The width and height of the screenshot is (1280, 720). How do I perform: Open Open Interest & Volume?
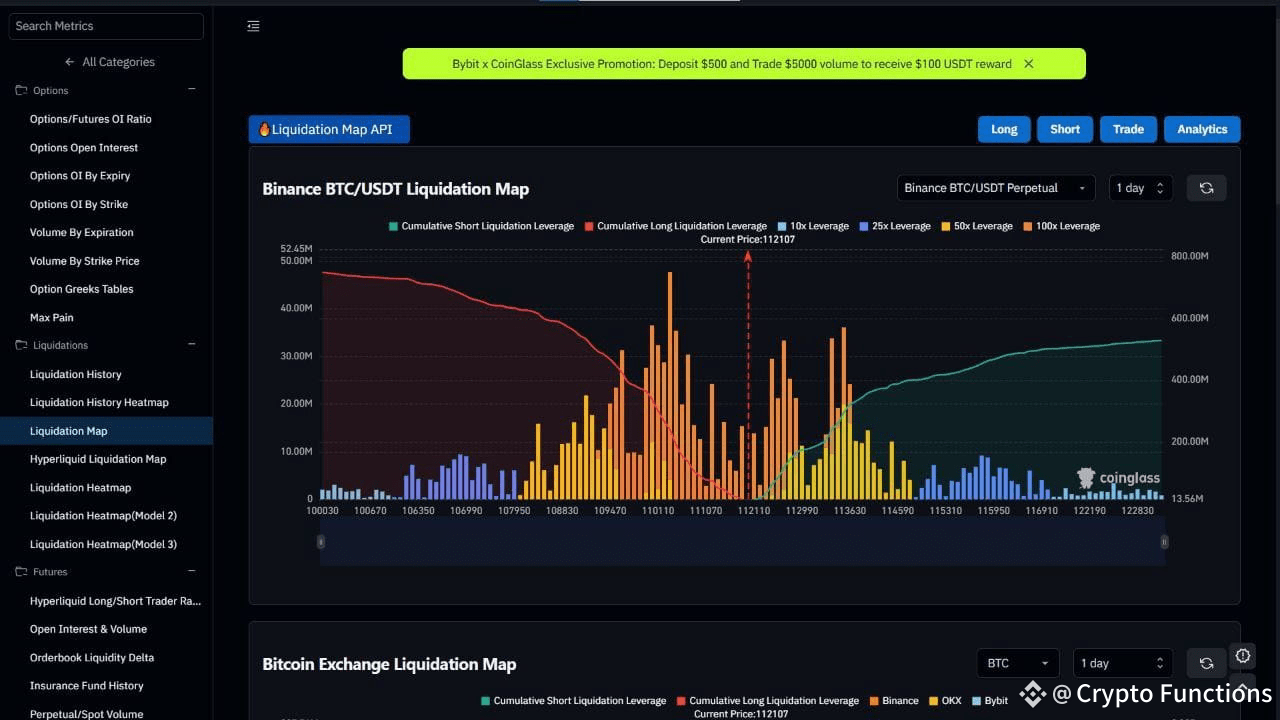[x=89, y=629]
